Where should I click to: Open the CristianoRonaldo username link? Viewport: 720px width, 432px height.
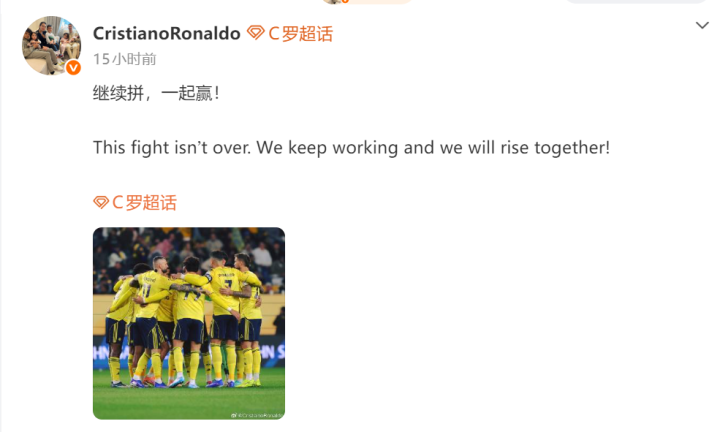coord(167,34)
